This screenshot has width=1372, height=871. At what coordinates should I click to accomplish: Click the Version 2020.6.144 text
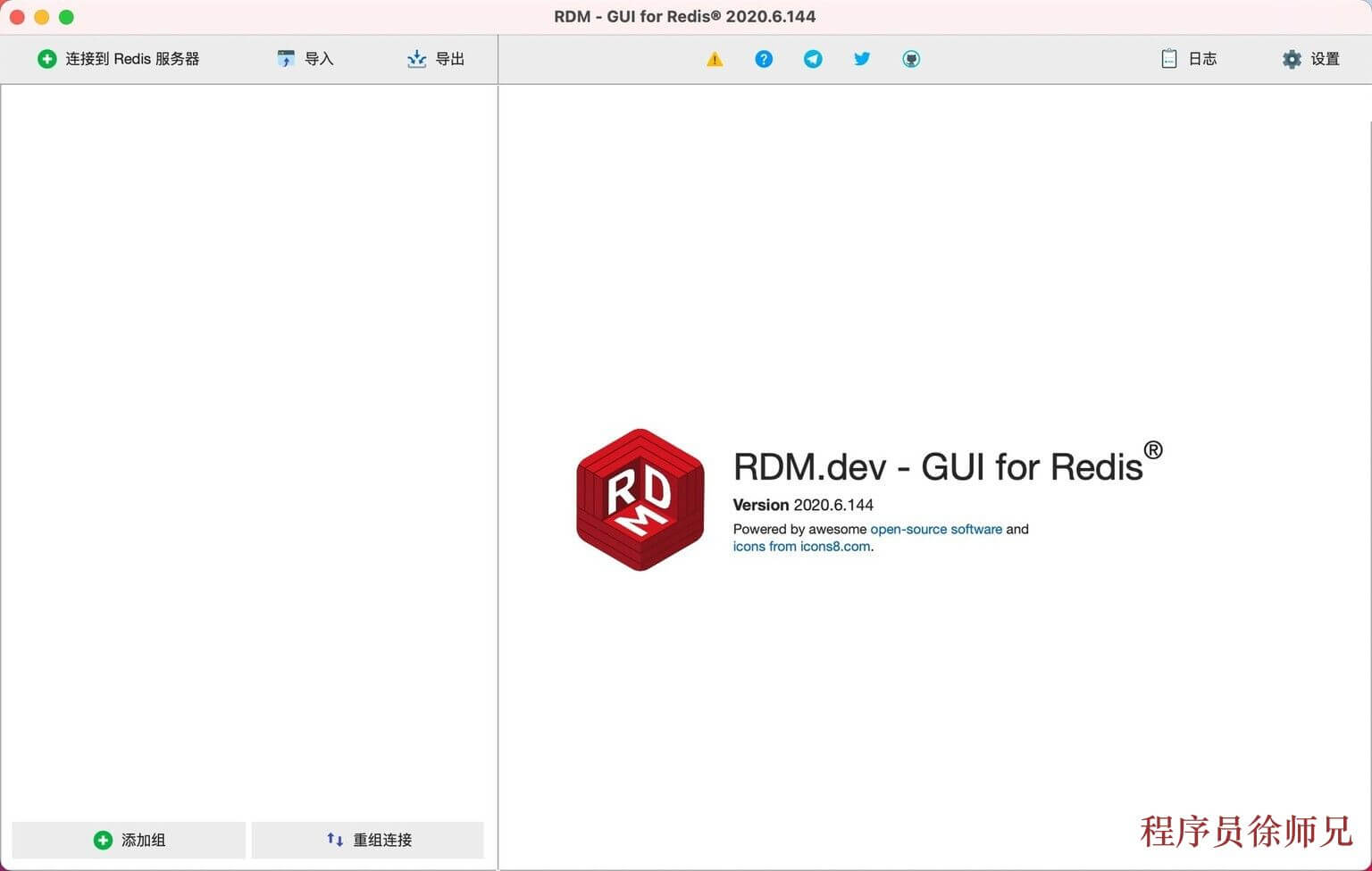(x=803, y=505)
